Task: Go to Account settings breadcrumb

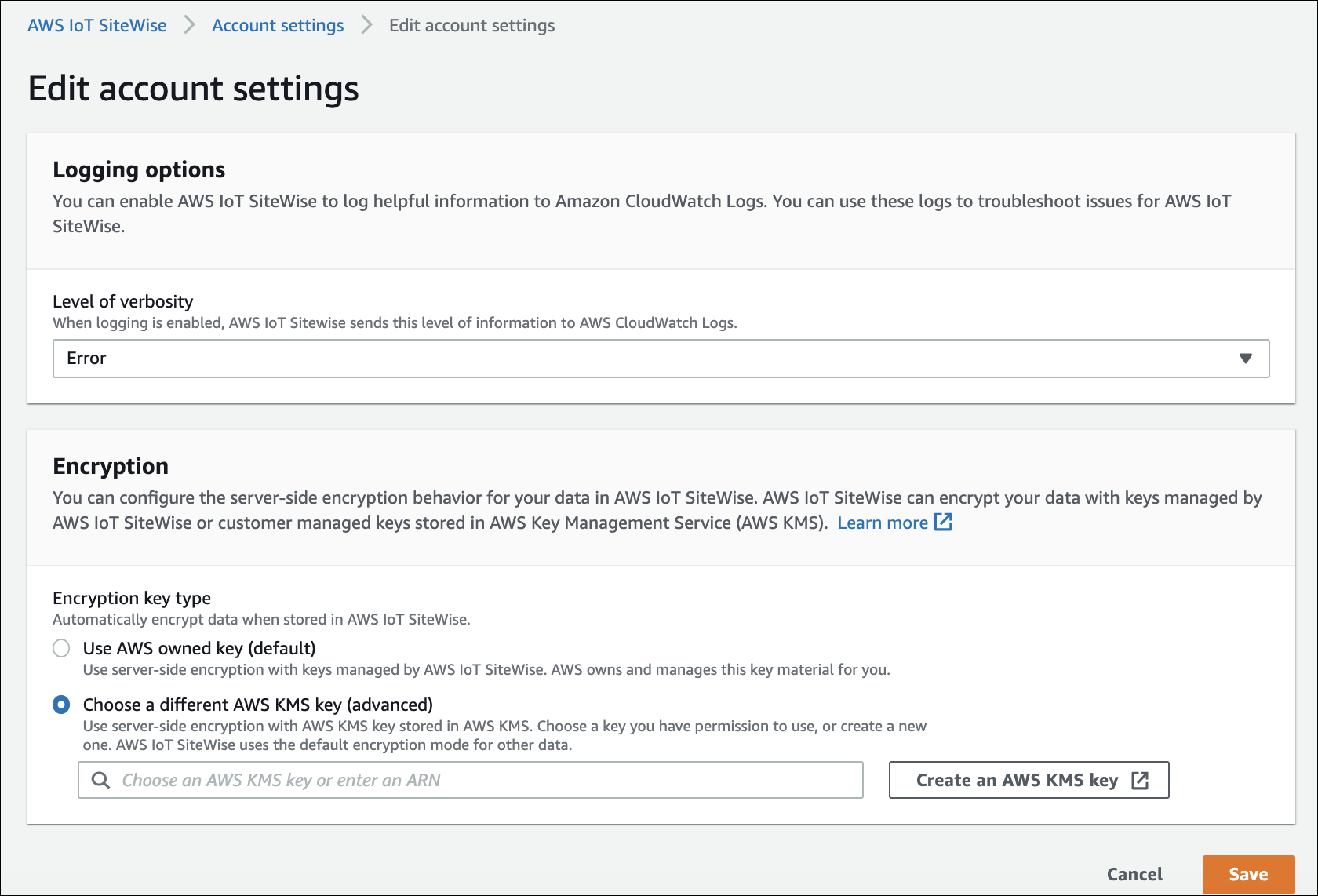Action: 278,25
